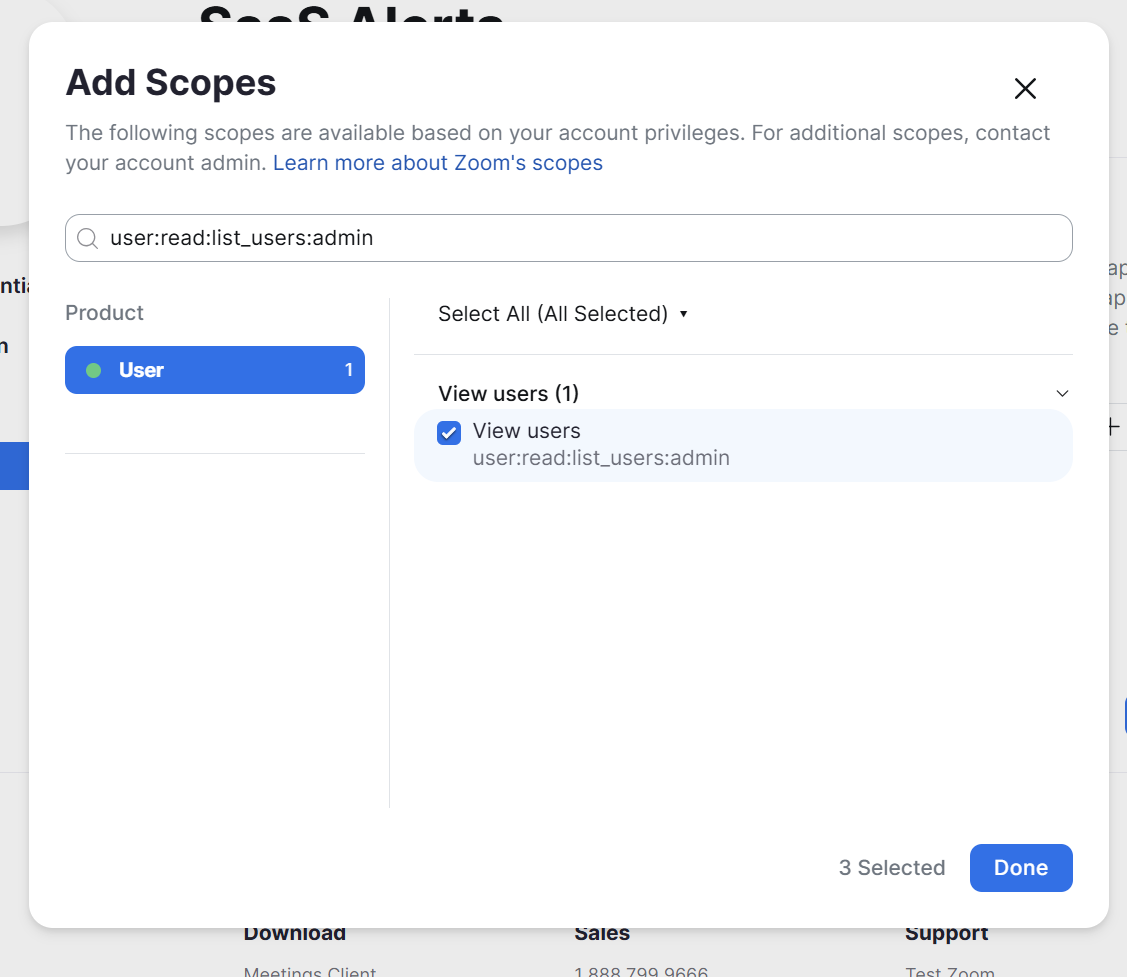This screenshot has height=977, width=1127.
Task: Focus the scope search input field
Action: [x=569, y=238]
